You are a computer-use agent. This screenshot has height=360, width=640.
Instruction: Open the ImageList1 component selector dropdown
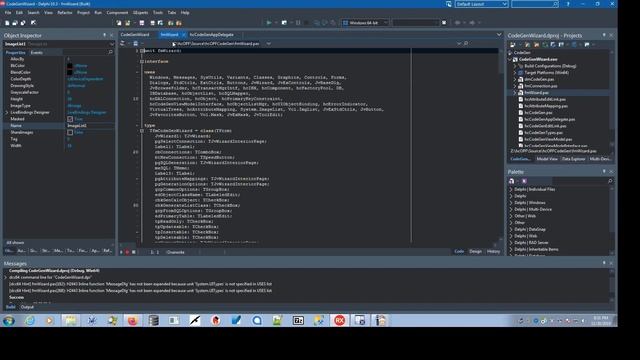click(111, 44)
